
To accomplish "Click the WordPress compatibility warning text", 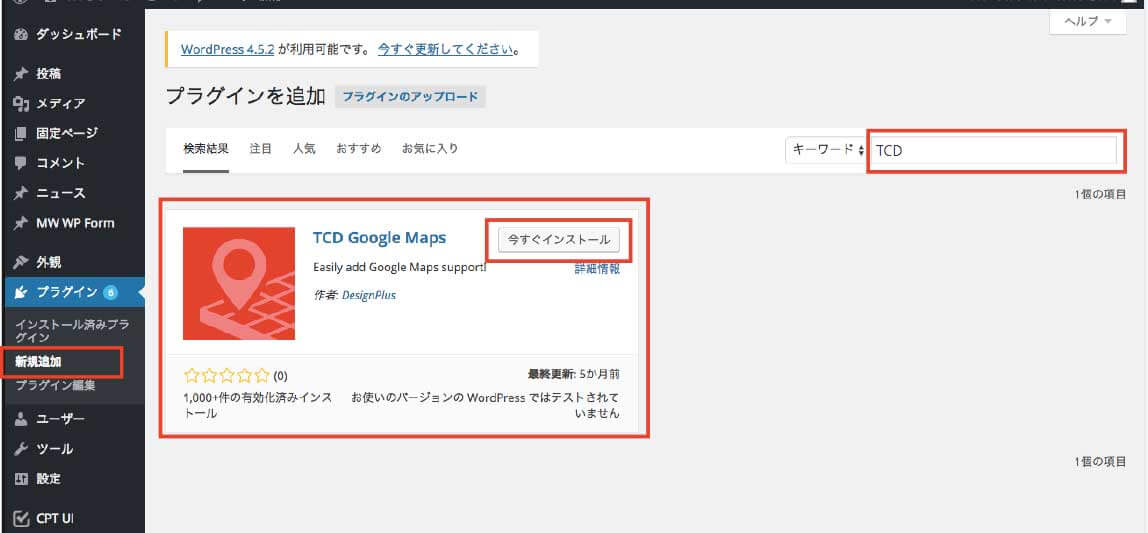I will (x=486, y=406).
